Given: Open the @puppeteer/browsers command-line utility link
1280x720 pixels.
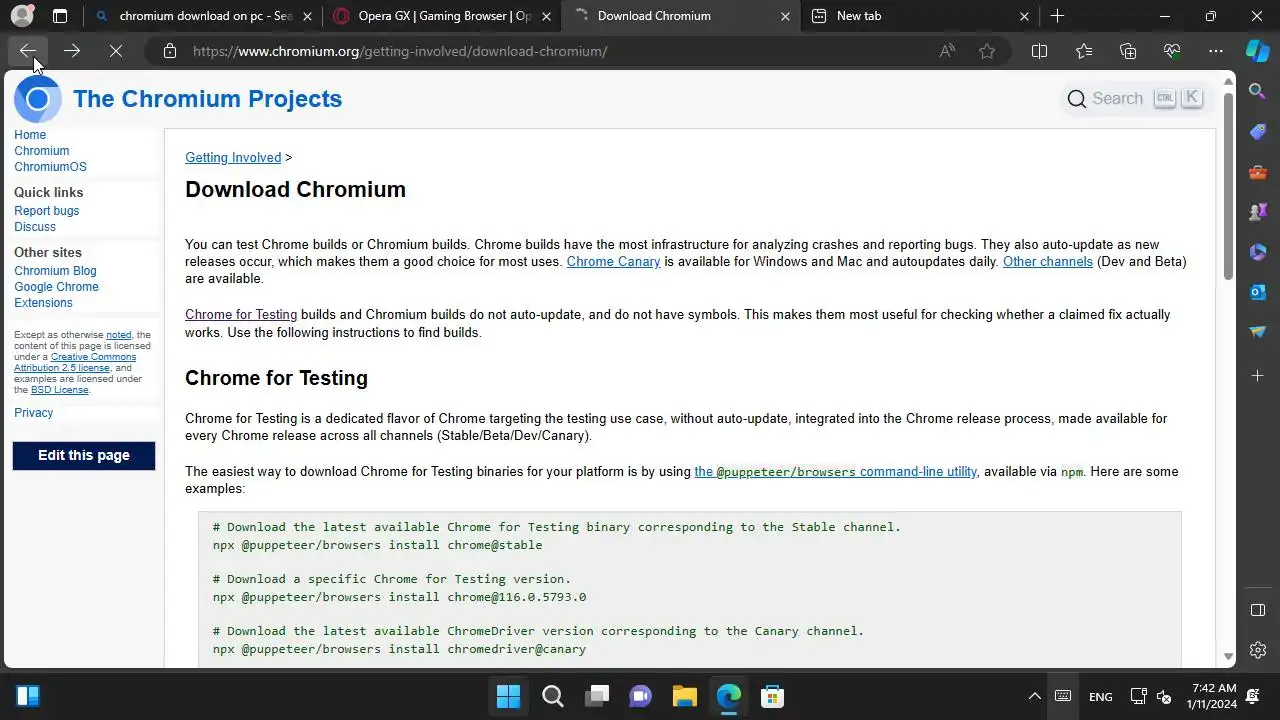Looking at the screenshot, I should coord(835,472).
